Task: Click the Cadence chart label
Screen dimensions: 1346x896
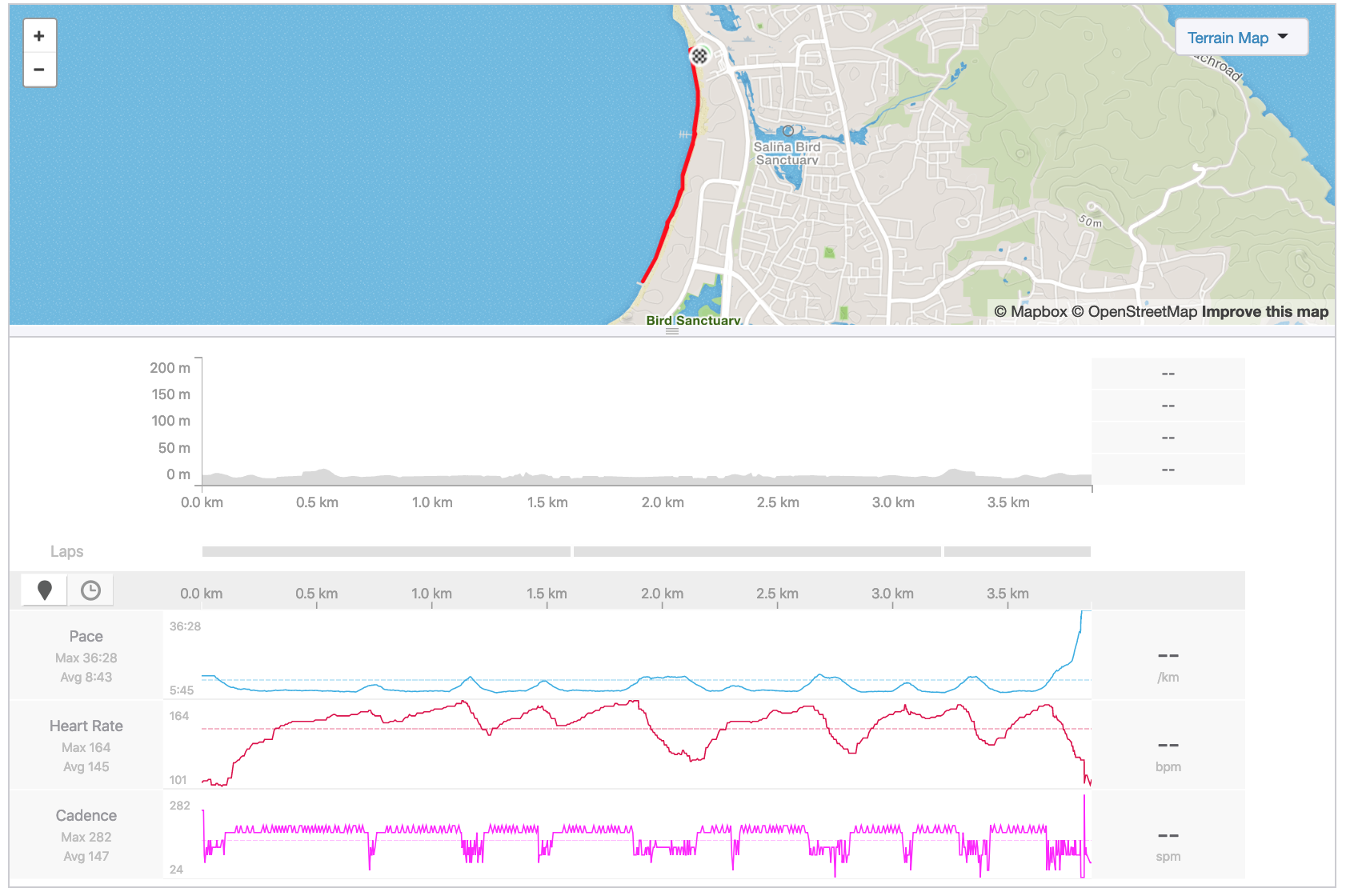Action: pyautogui.click(x=86, y=816)
